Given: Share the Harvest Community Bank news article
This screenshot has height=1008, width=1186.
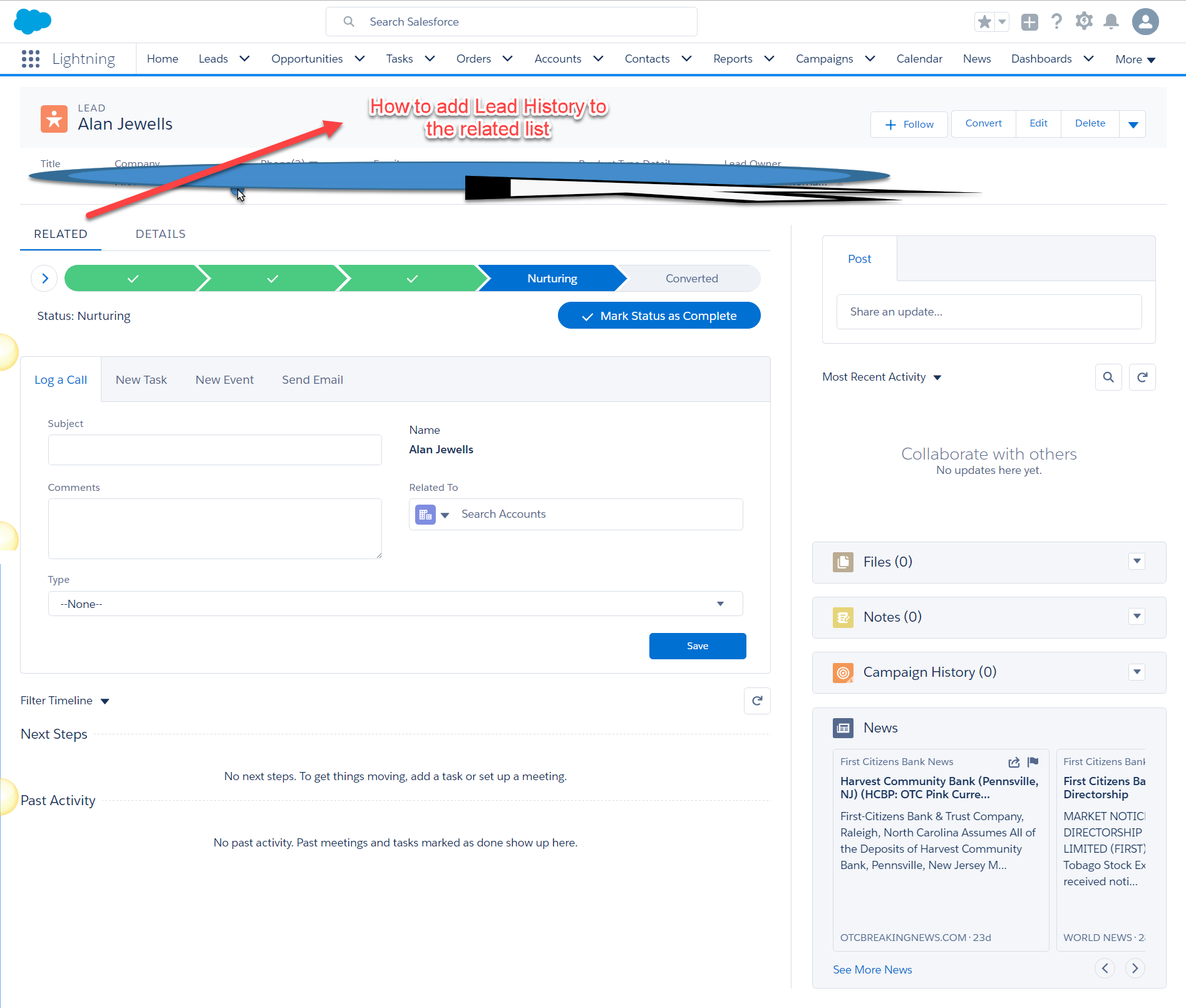Looking at the screenshot, I should click(x=1014, y=762).
